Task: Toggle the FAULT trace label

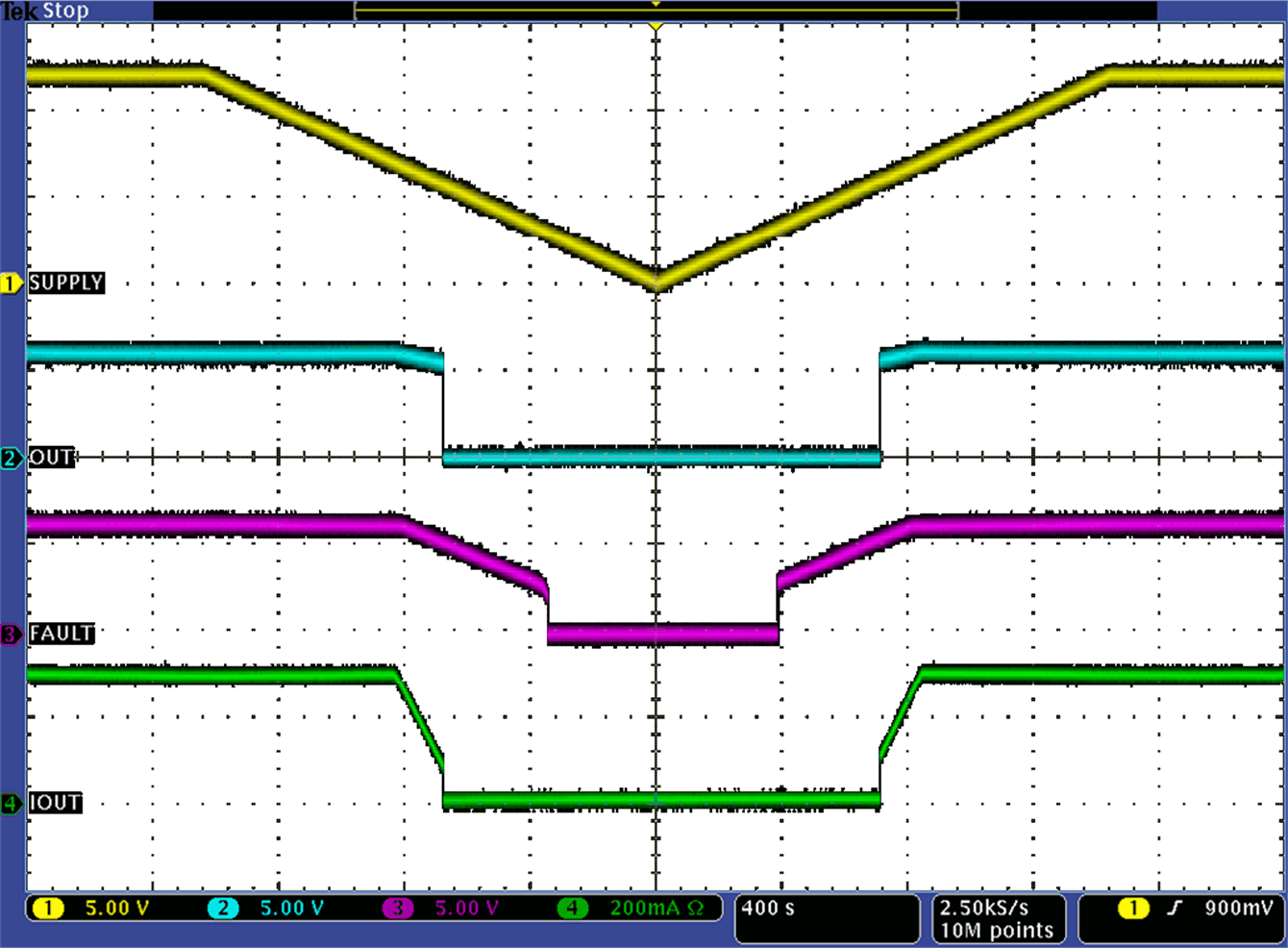Action: point(62,635)
